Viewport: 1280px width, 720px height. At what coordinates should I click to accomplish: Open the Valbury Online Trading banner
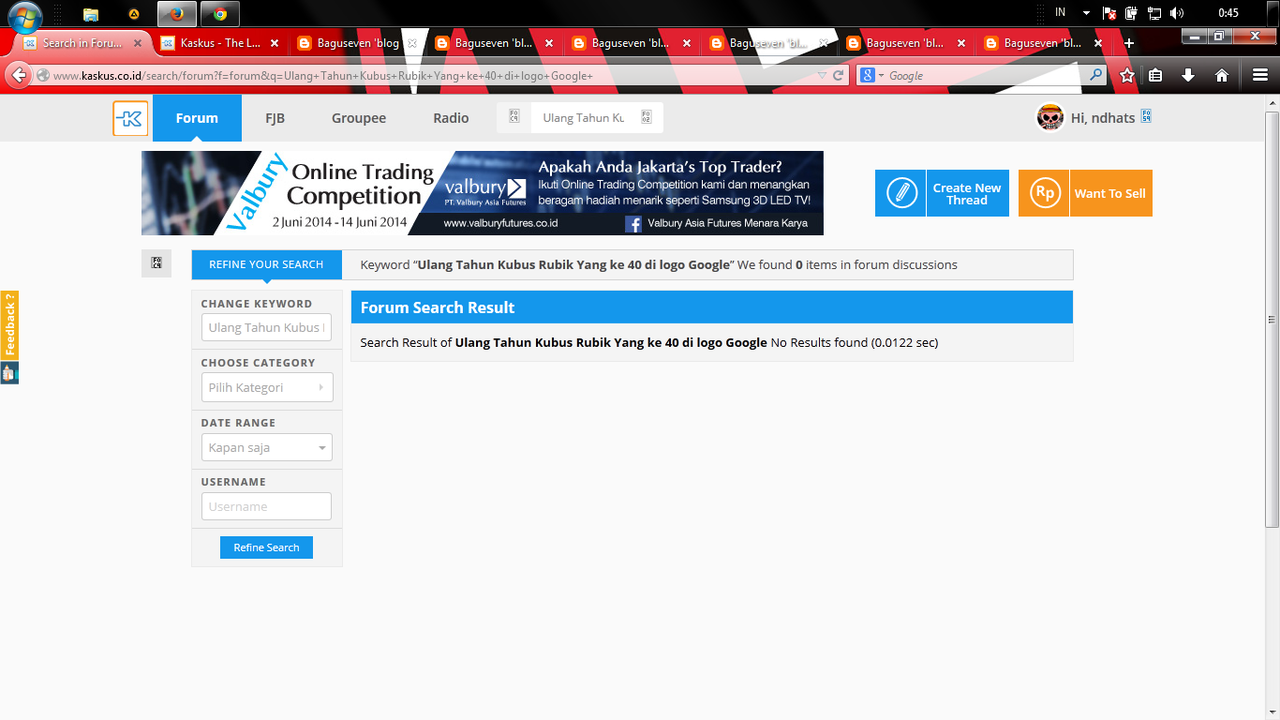(x=482, y=193)
